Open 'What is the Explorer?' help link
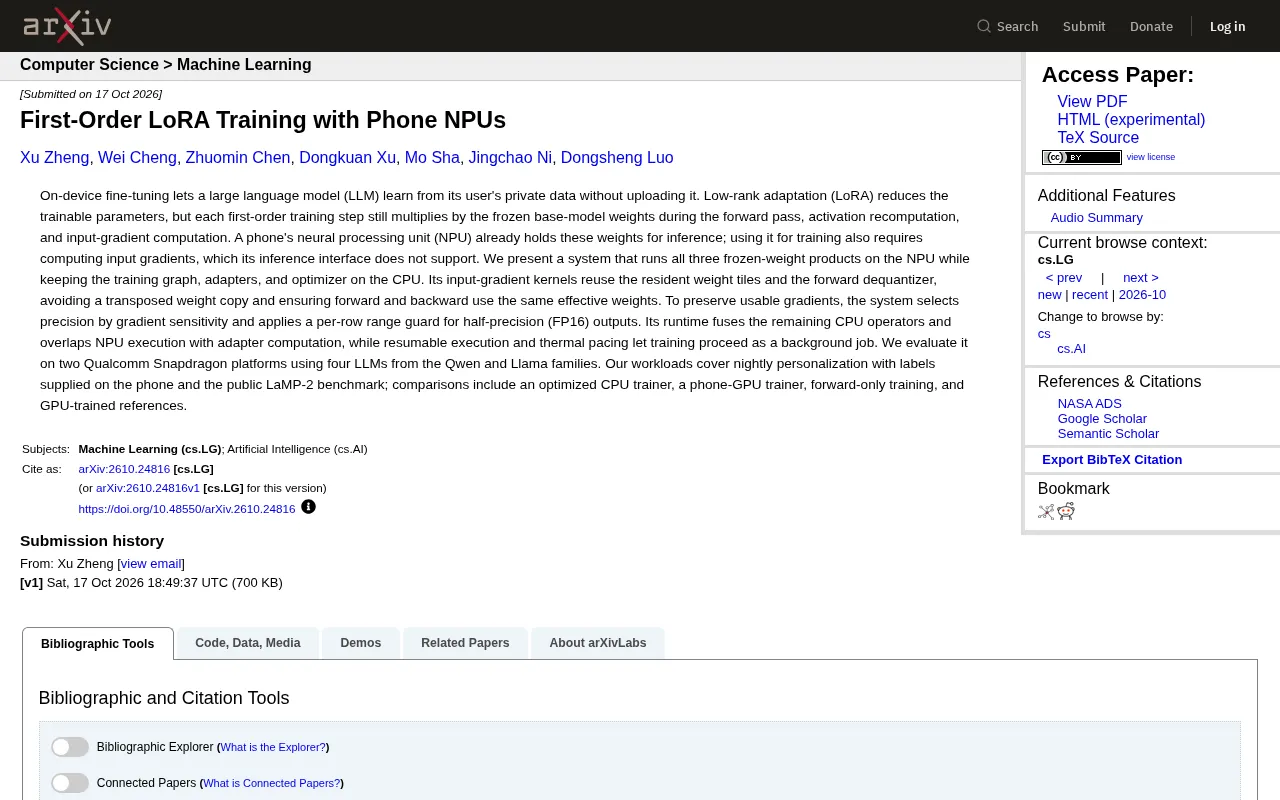 (273, 747)
